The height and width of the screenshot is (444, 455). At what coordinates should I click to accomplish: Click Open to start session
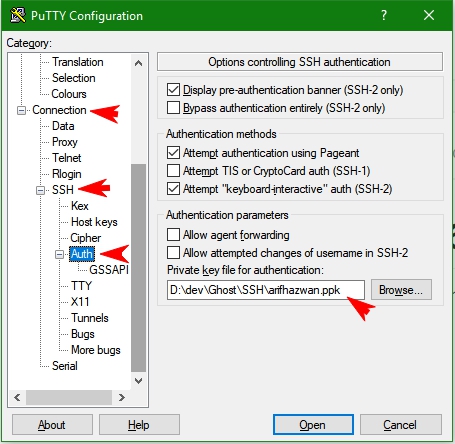[313, 425]
